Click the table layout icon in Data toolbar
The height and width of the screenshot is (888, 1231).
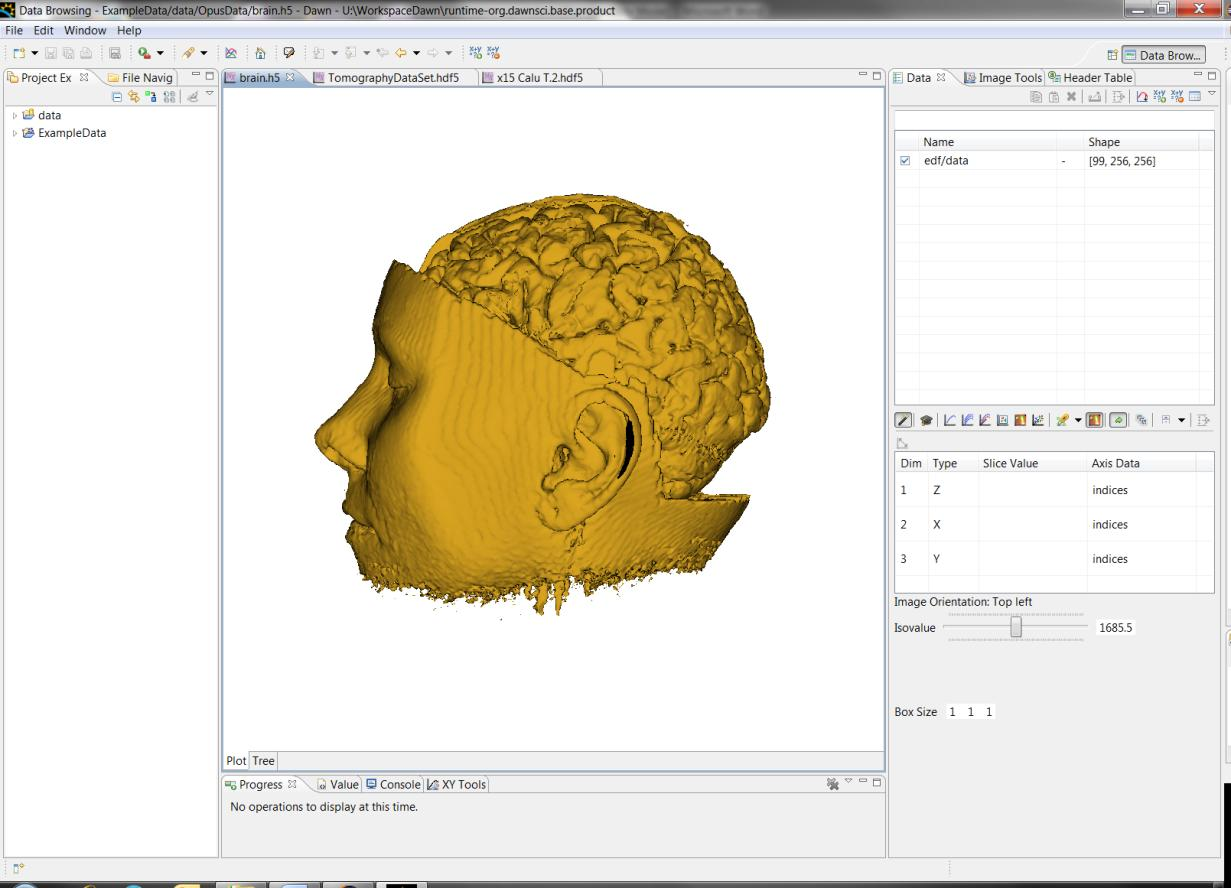tap(1195, 97)
